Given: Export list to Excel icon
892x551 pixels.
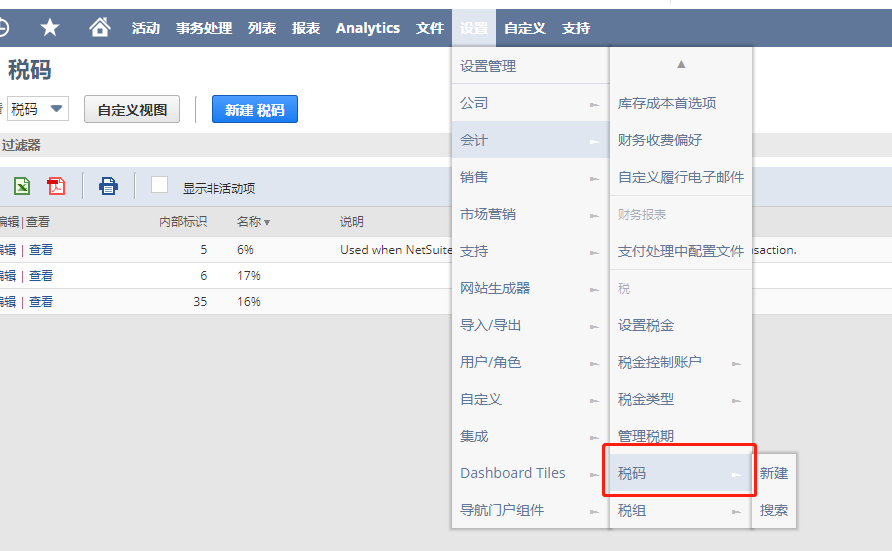Looking at the screenshot, I should (21, 185).
